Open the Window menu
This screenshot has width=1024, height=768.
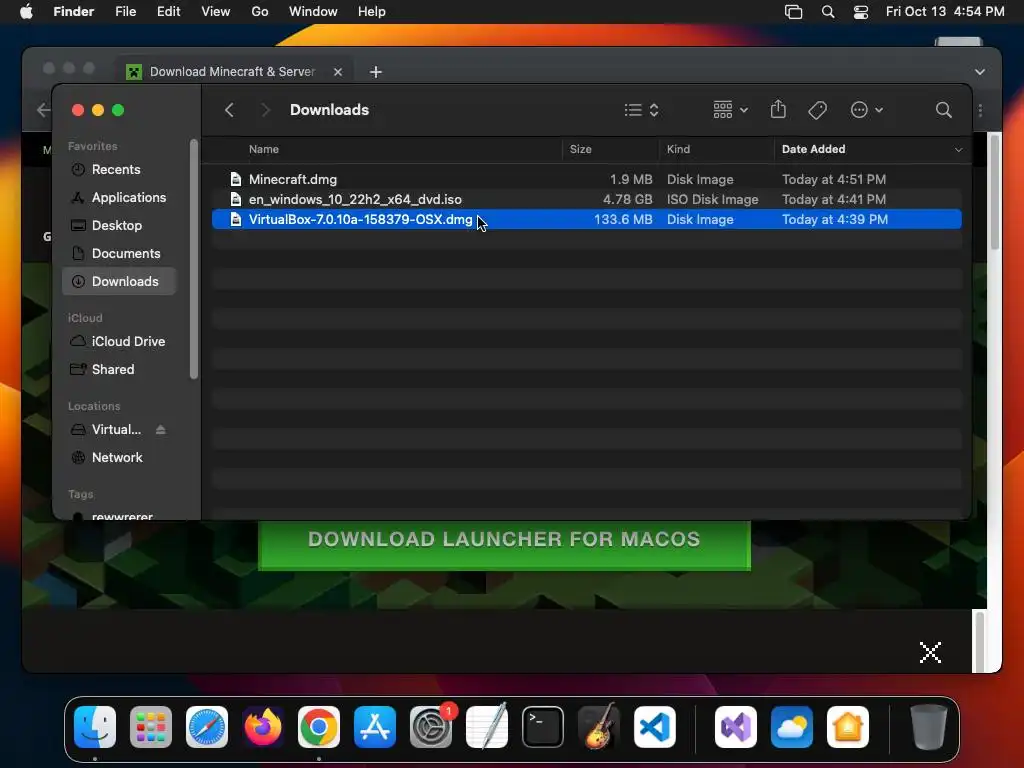[x=313, y=12]
